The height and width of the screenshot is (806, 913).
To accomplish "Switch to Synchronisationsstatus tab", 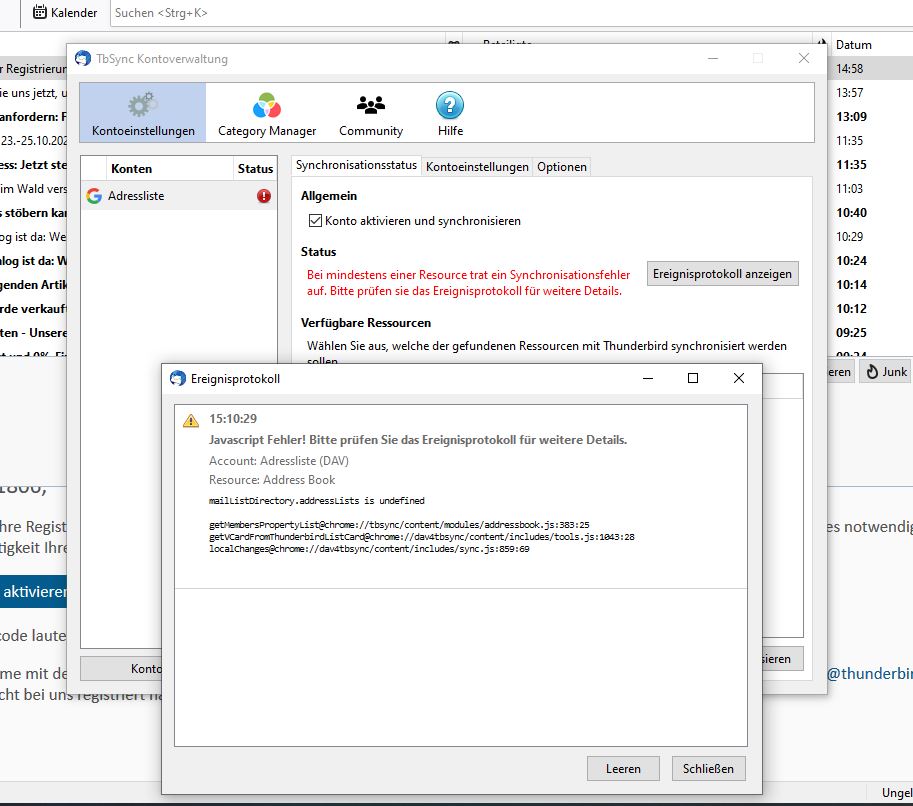I will [x=356, y=165].
